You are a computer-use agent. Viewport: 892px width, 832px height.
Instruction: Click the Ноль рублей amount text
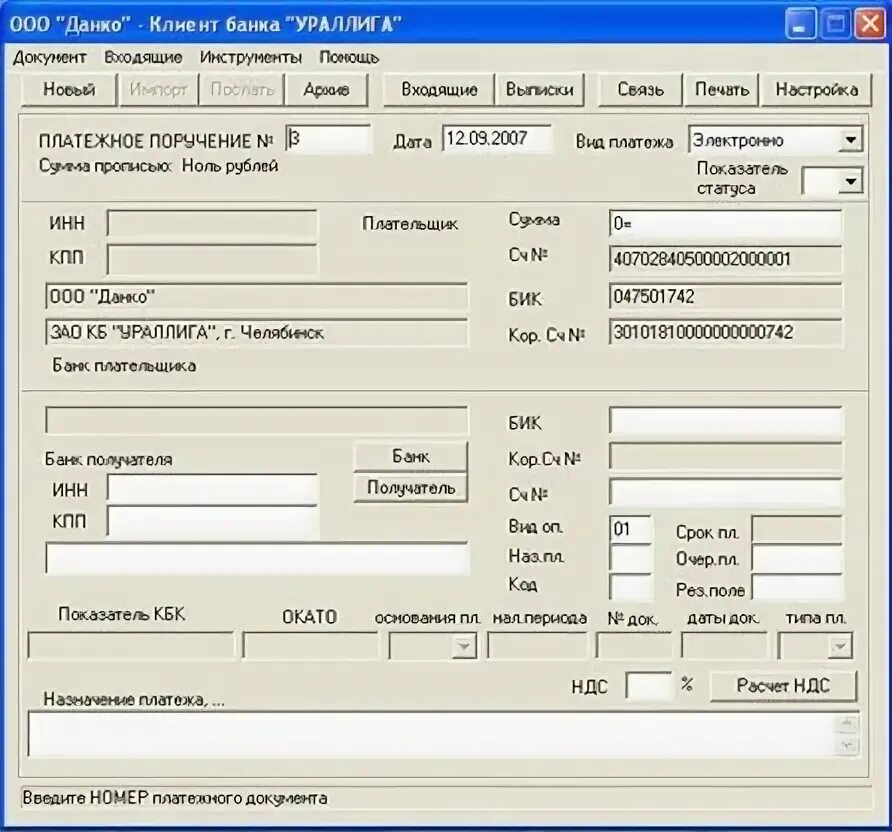click(x=230, y=166)
